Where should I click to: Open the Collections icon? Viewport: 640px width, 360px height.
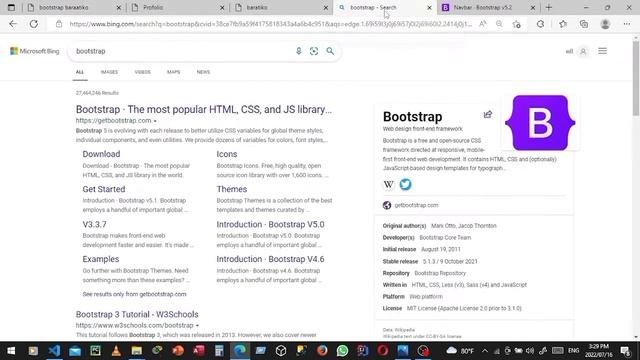pyautogui.click(x=584, y=24)
